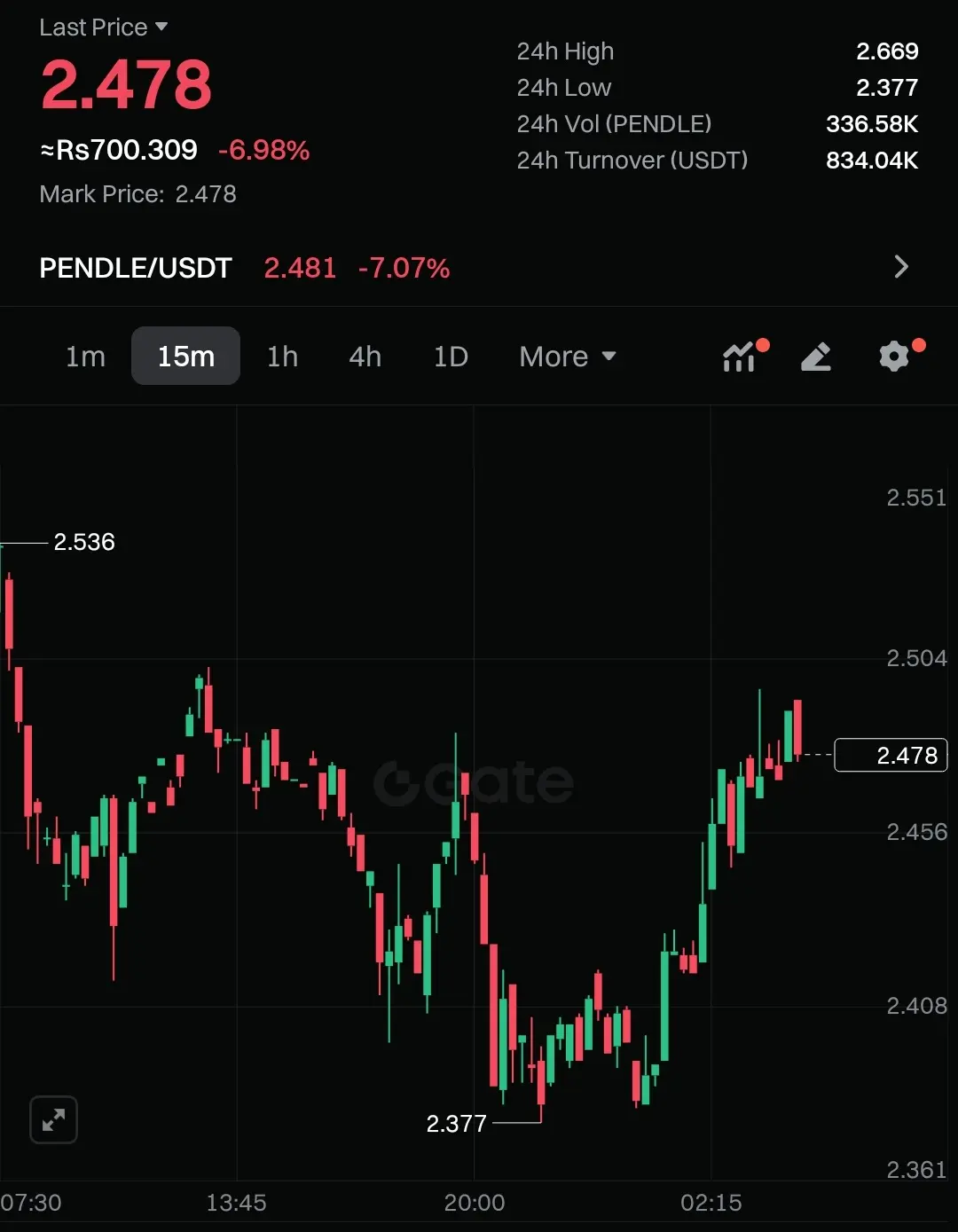This screenshot has width=958, height=1232.
Task: Tap Mark Price: 2.478 text
Action: coord(137,194)
